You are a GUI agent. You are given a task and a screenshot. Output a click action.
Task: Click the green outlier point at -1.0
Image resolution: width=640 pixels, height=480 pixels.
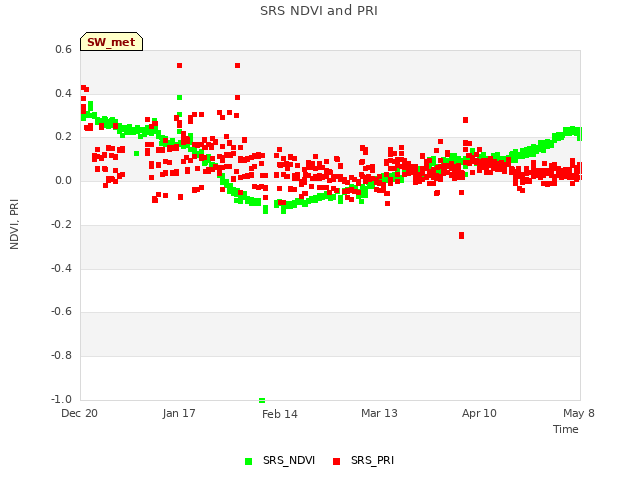pos(262,400)
